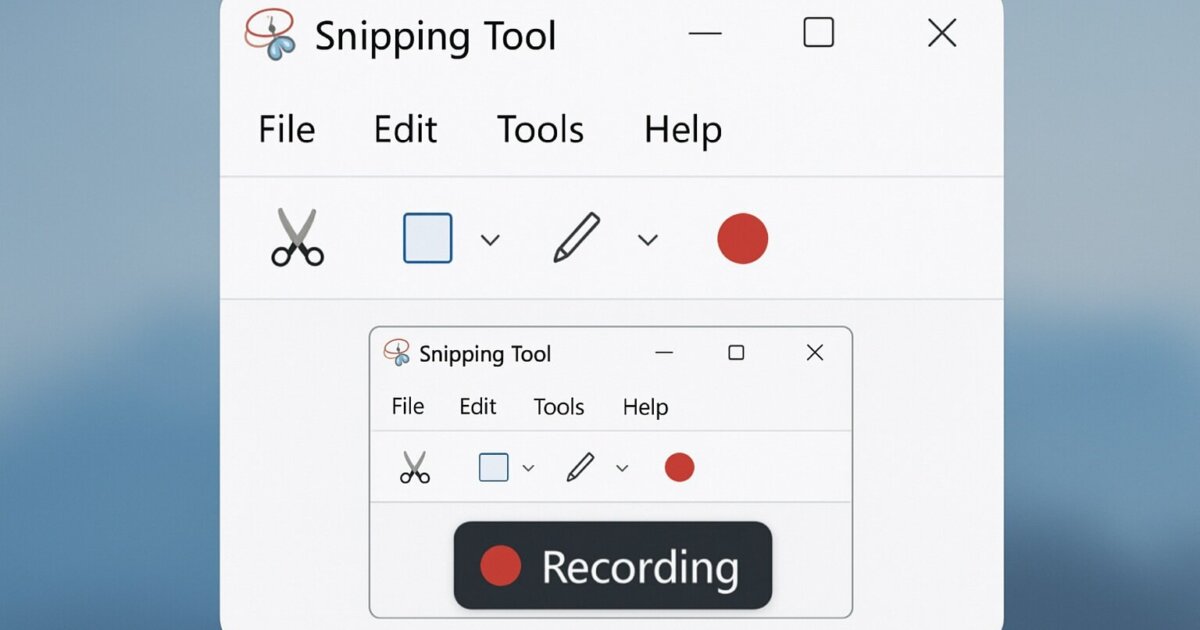Viewport: 1200px width, 630px height.
Task: Click the Snipping Tool logo in the large title bar
Action: coord(271,34)
